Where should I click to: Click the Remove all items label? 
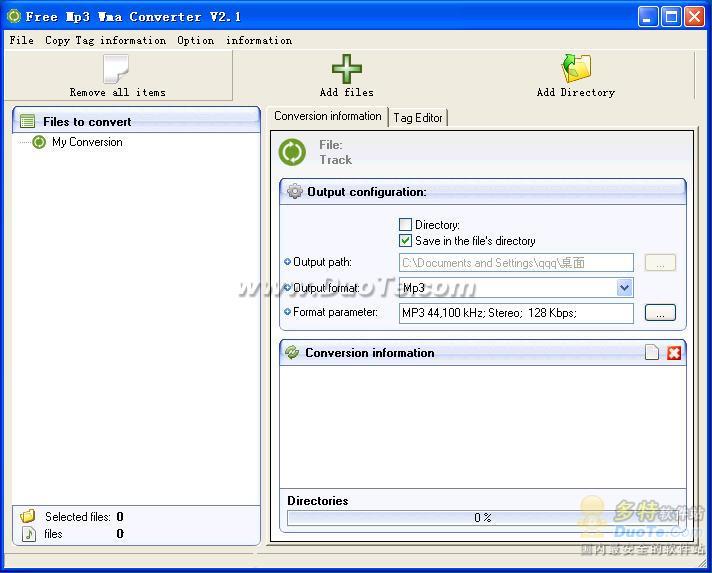[x=118, y=92]
